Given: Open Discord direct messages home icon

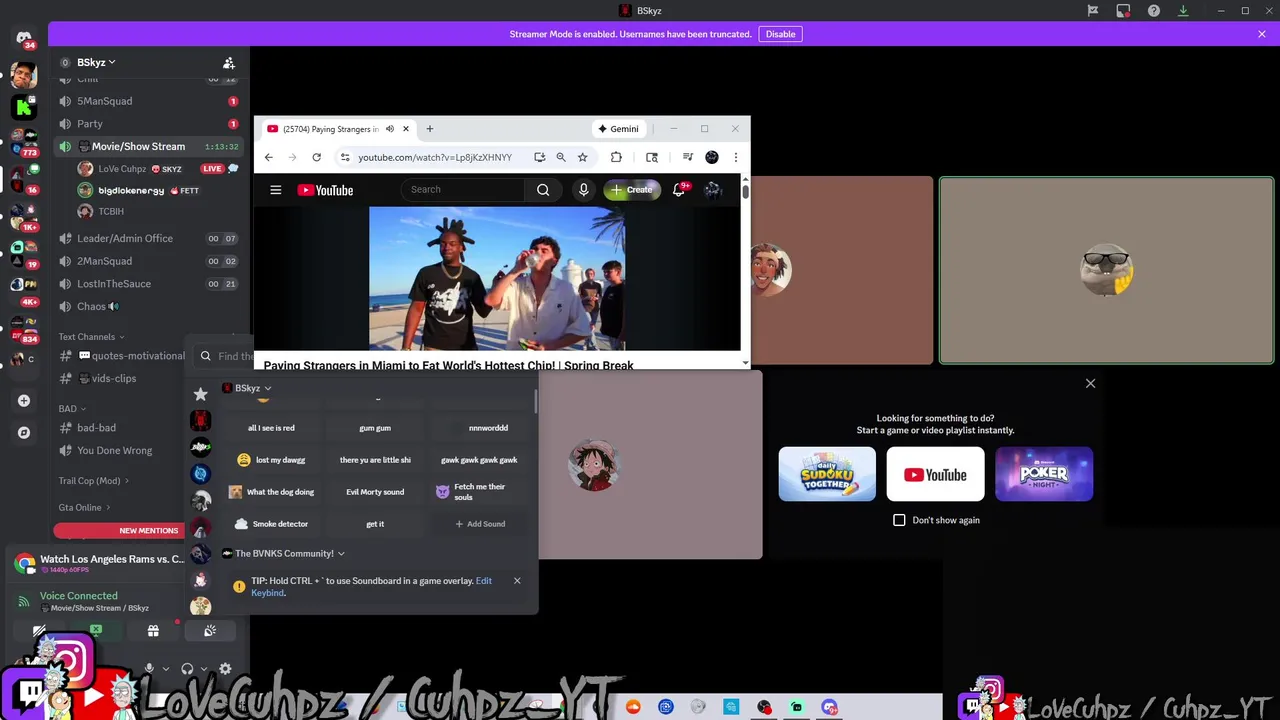Looking at the screenshot, I should tap(24, 38).
